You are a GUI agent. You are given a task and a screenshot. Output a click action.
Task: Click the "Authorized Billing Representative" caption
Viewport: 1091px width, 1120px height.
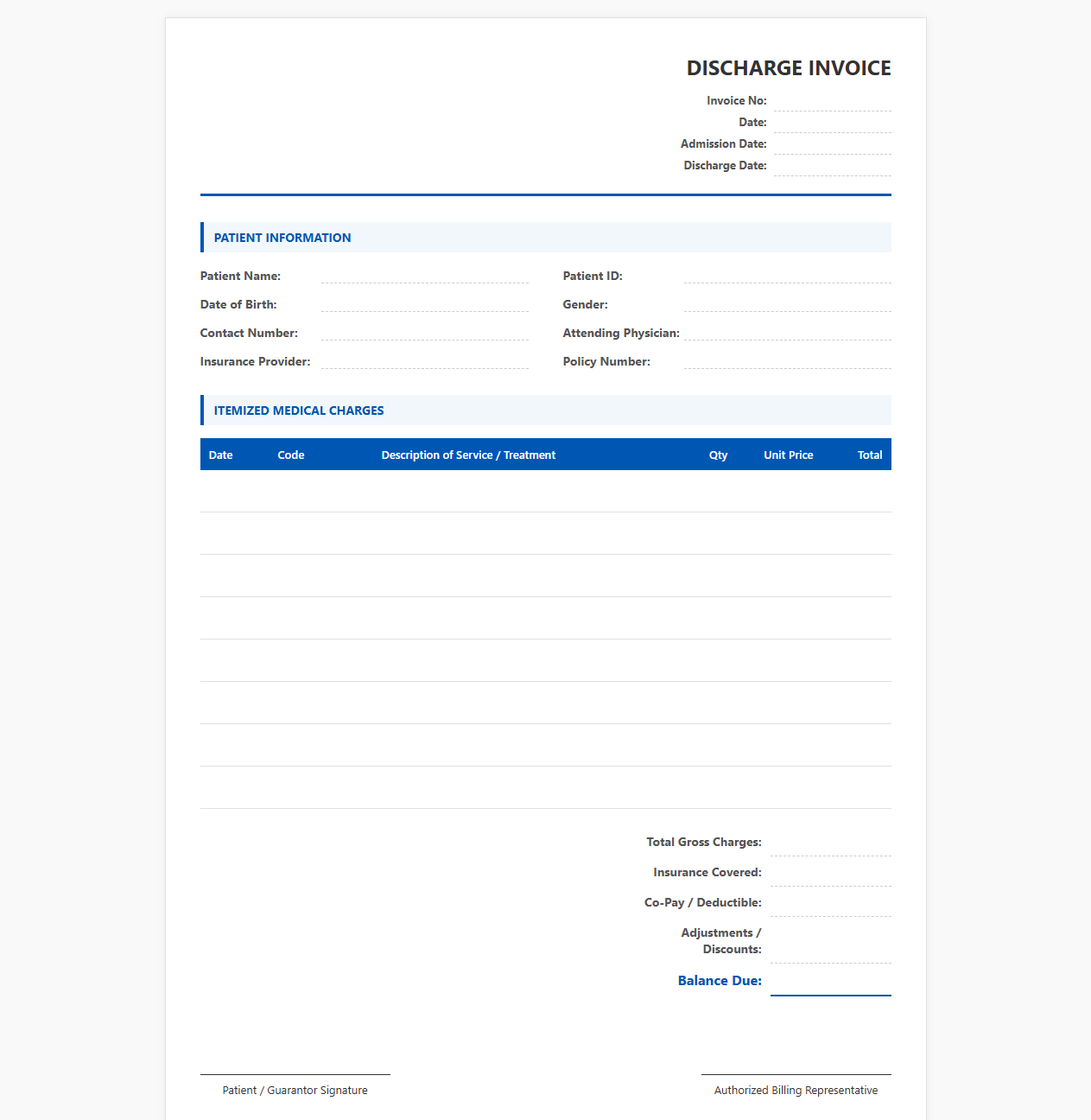(796, 1091)
